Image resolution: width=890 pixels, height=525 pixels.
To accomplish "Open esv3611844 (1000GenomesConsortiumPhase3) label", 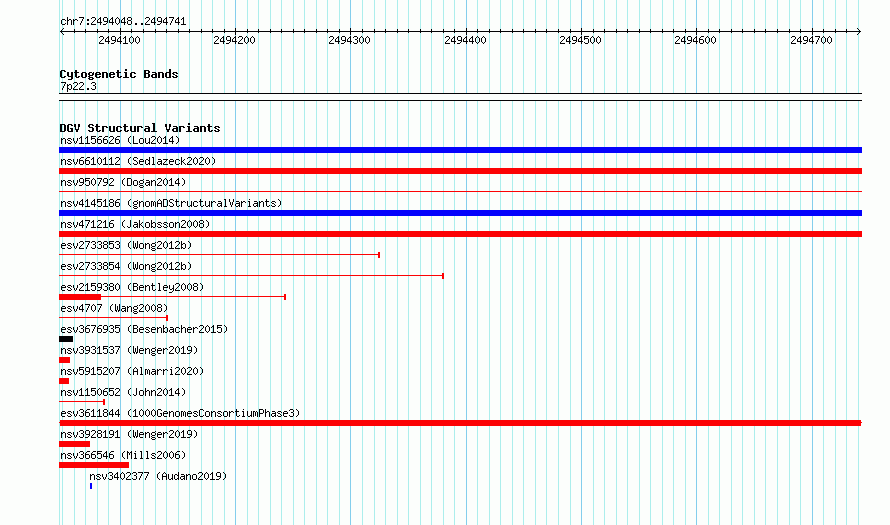I will [x=180, y=413].
